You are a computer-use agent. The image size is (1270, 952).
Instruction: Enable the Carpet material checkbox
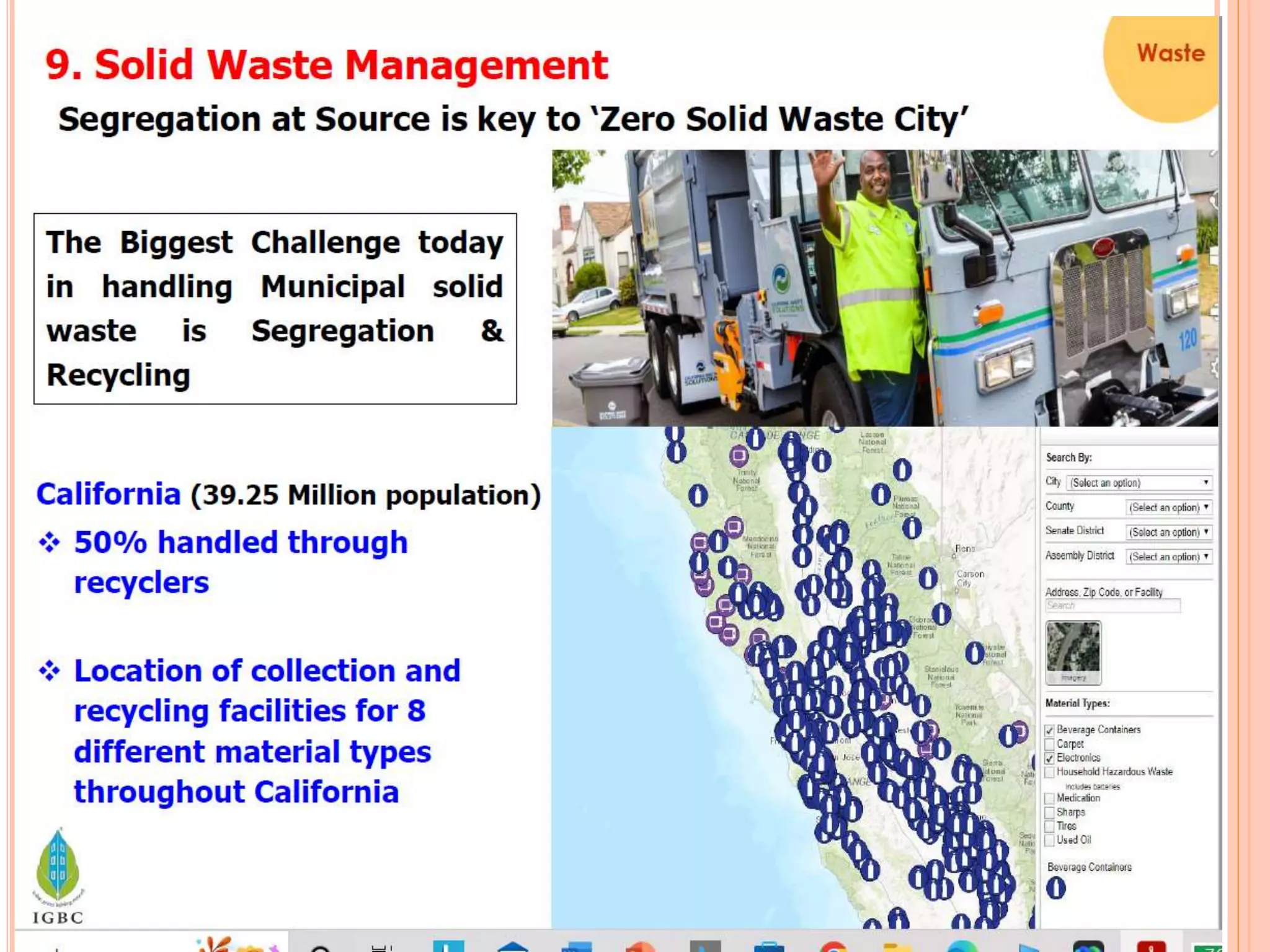click(x=1050, y=744)
